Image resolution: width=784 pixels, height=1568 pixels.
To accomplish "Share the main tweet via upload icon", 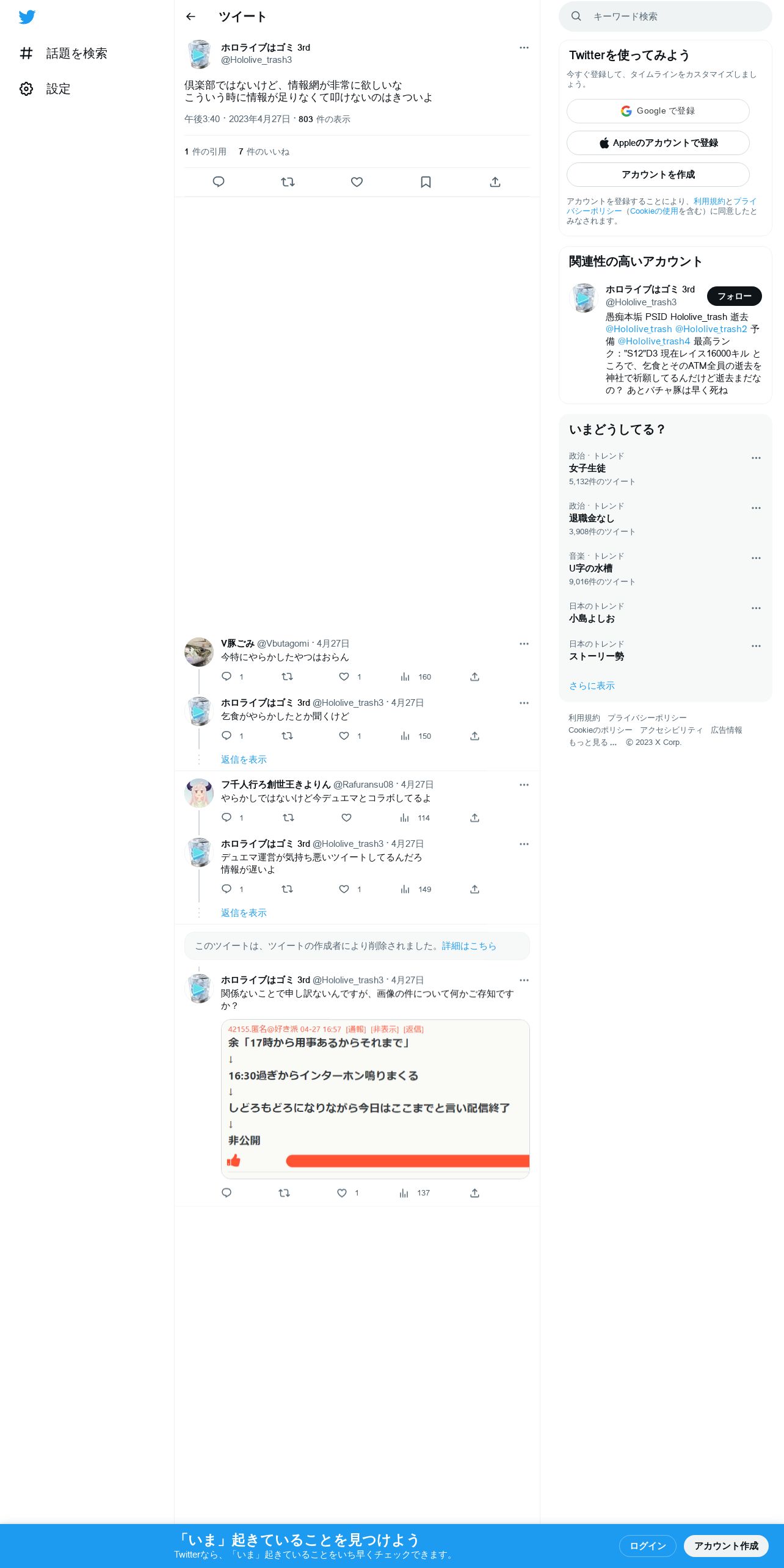I will 495,182.
